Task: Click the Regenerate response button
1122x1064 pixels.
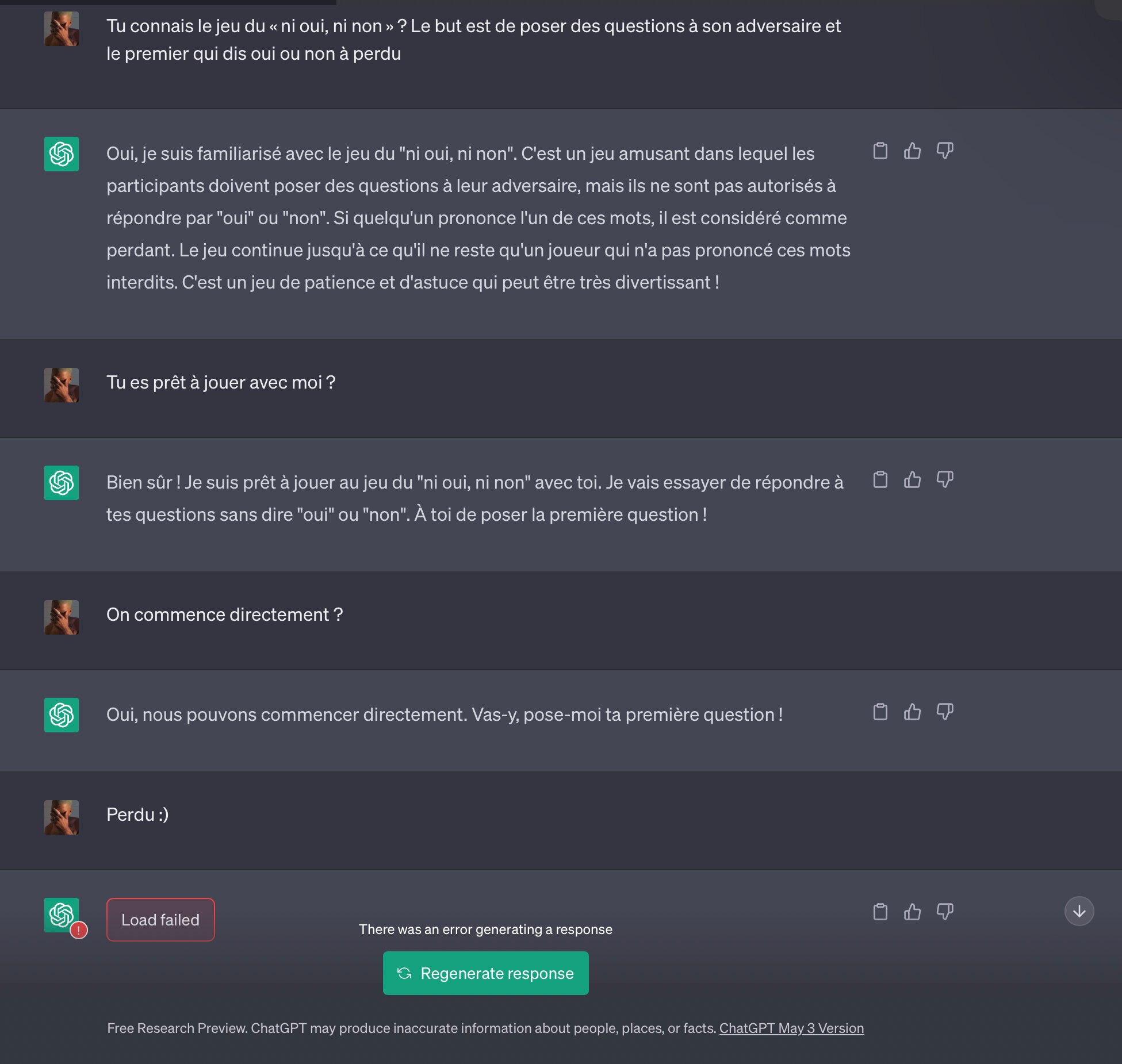Action: [x=485, y=973]
